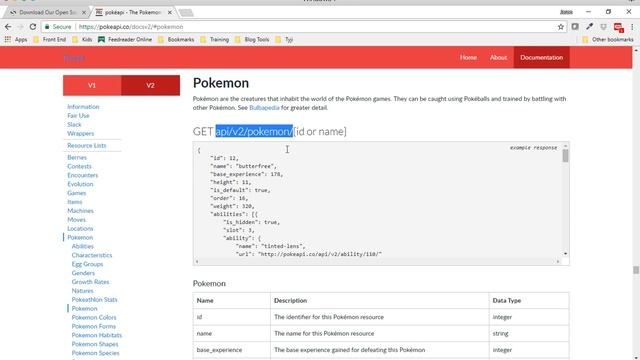Select Pokemon Species in sidebar
The image size is (640, 360).
[x=96, y=353]
